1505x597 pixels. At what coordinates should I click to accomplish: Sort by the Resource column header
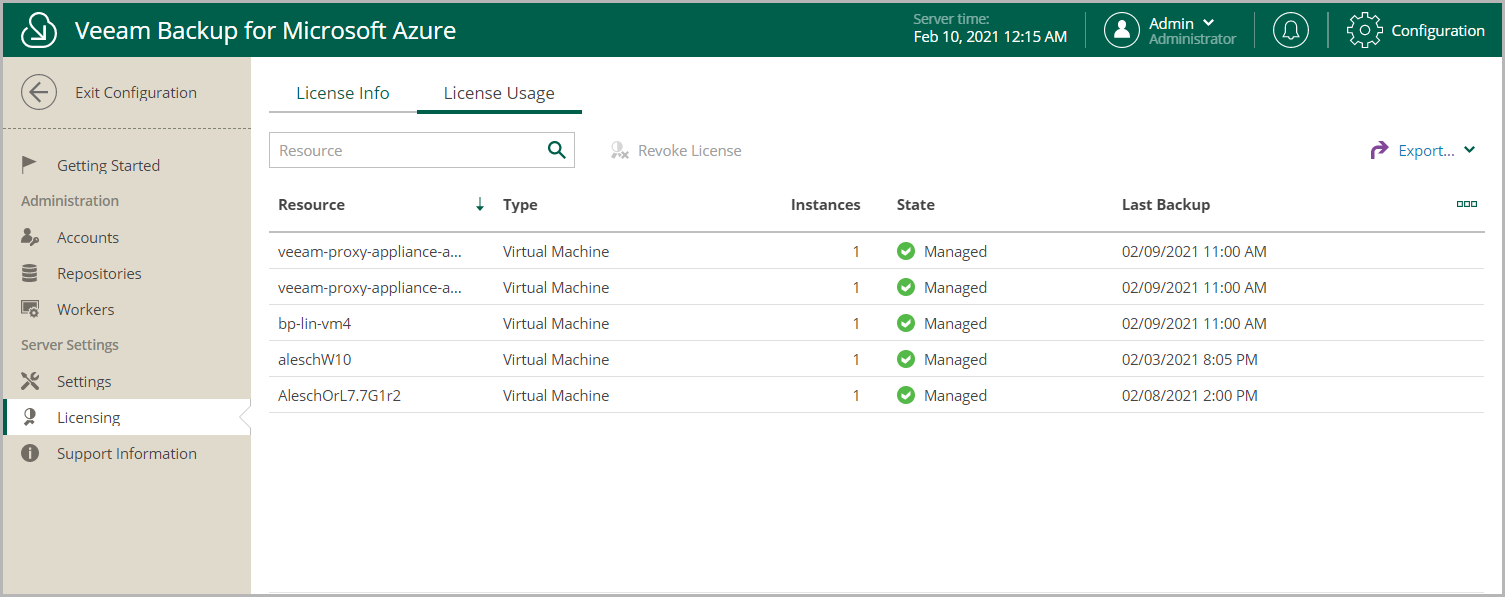[311, 204]
